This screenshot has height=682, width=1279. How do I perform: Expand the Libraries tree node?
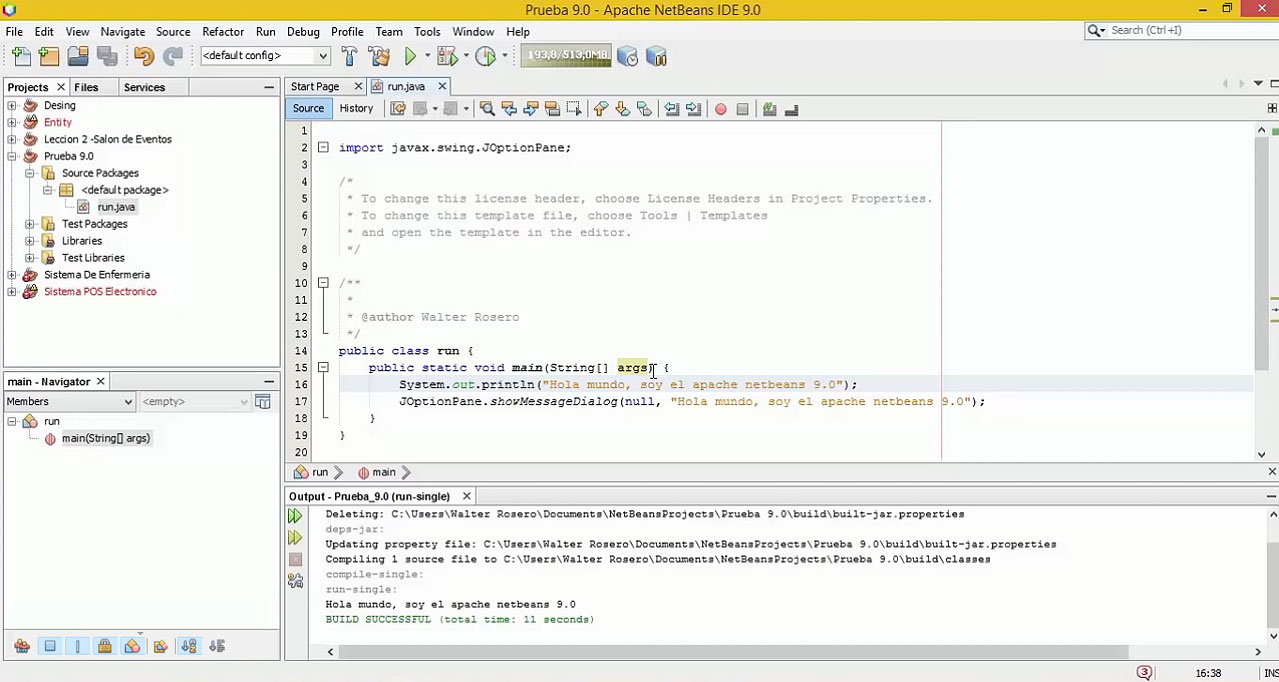pos(30,241)
